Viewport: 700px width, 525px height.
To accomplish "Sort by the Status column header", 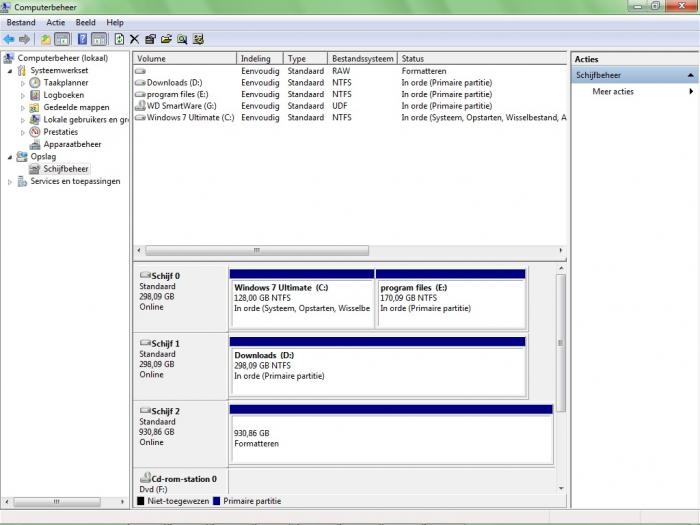I will pos(482,58).
